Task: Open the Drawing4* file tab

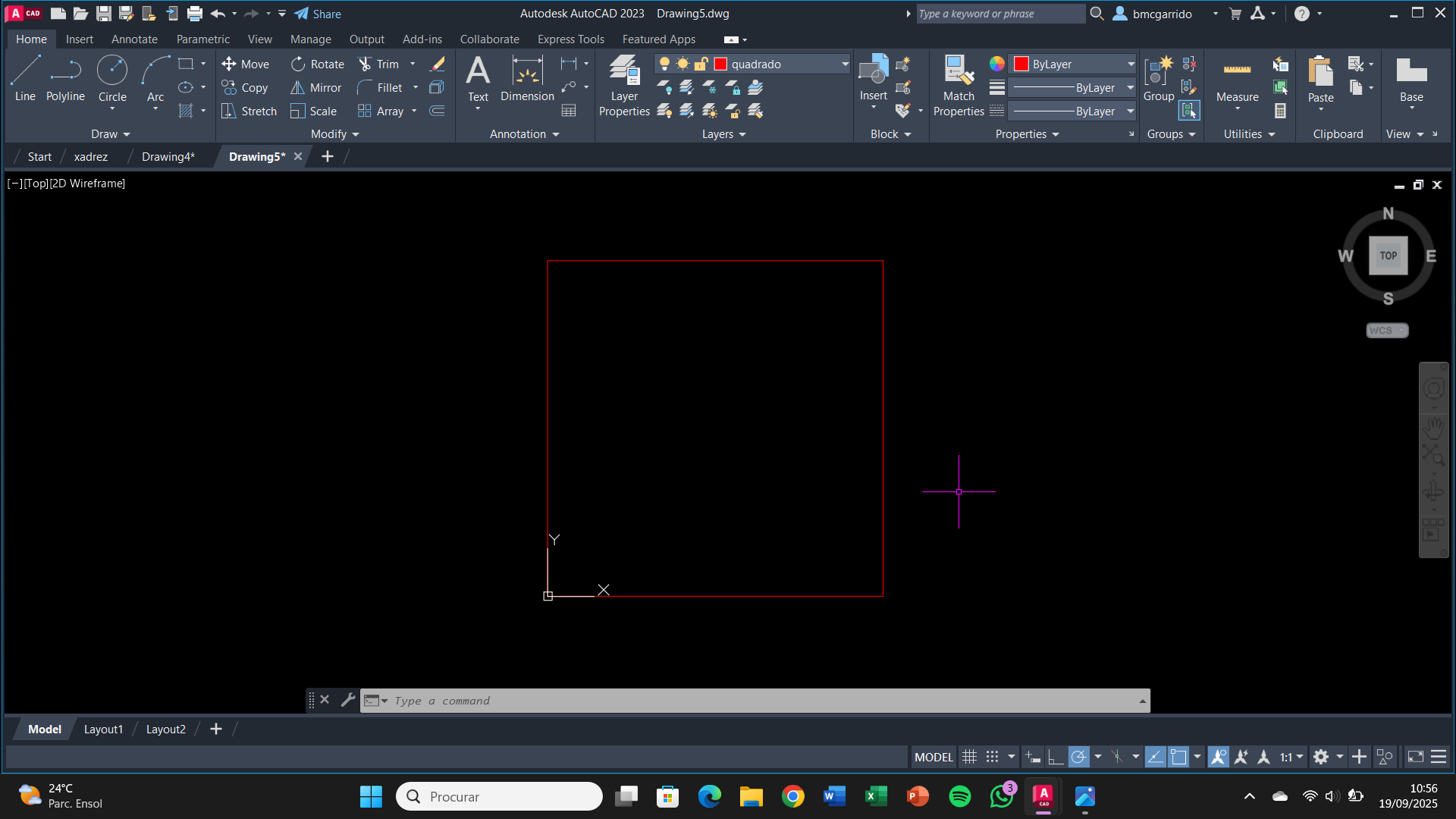Action: [x=168, y=157]
